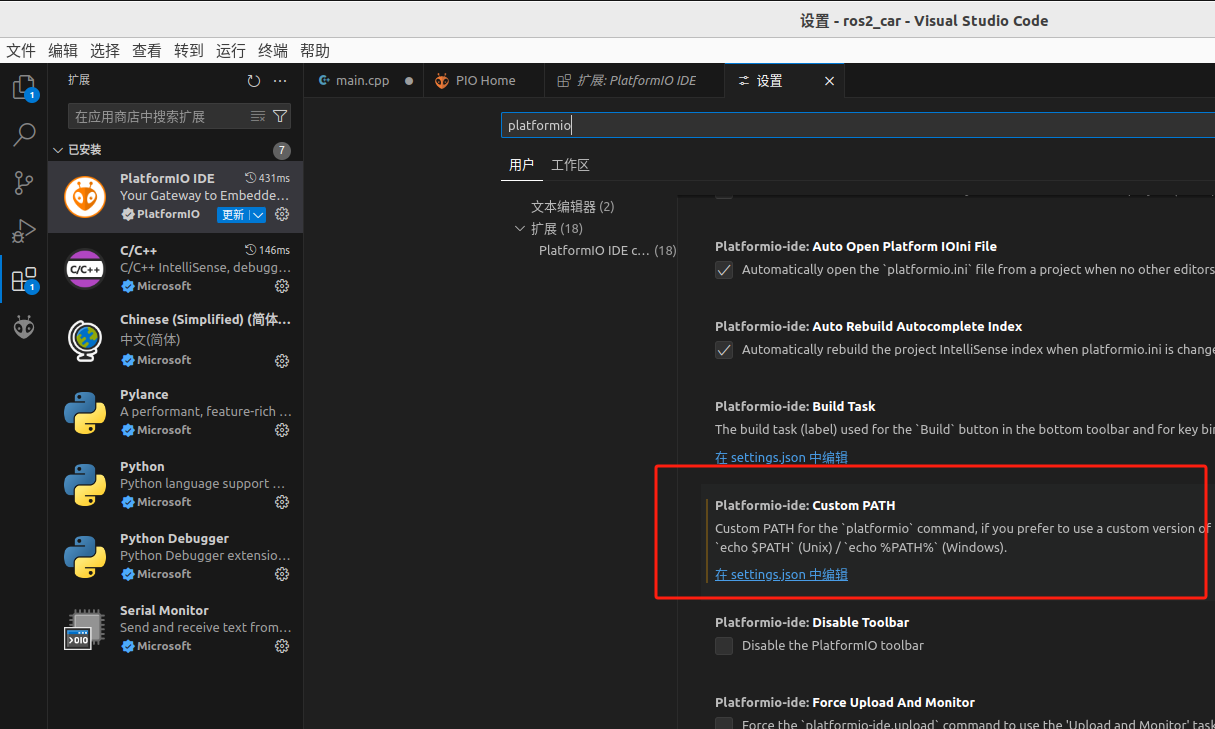Image resolution: width=1215 pixels, height=729 pixels.
Task: Open the Search view in the activity bar
Action: pos(23,135)
